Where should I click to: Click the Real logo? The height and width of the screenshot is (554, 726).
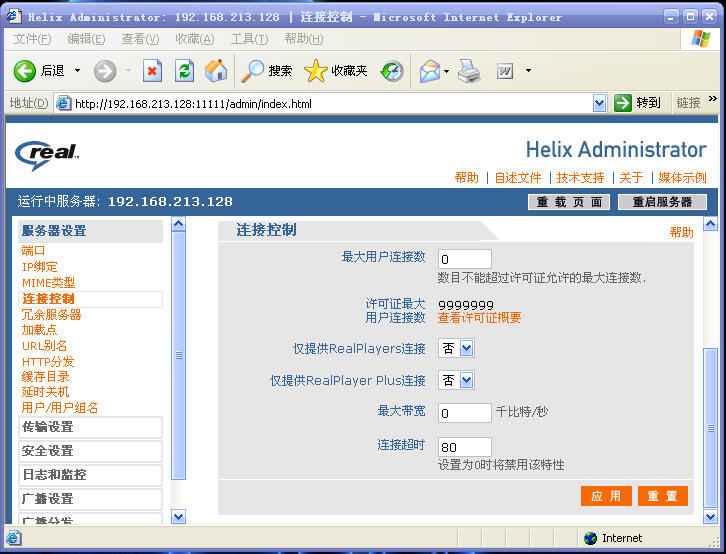click(x=47, y=155)
